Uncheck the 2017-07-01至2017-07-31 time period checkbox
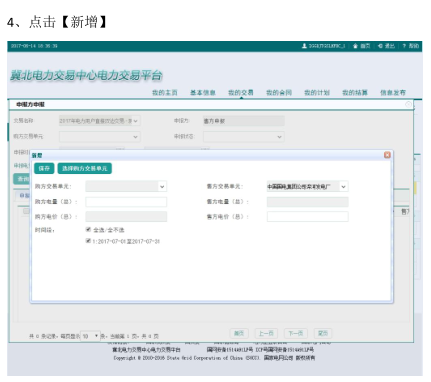Image resolution: width=431 pixels, height=382 pixels. [88, 241]
